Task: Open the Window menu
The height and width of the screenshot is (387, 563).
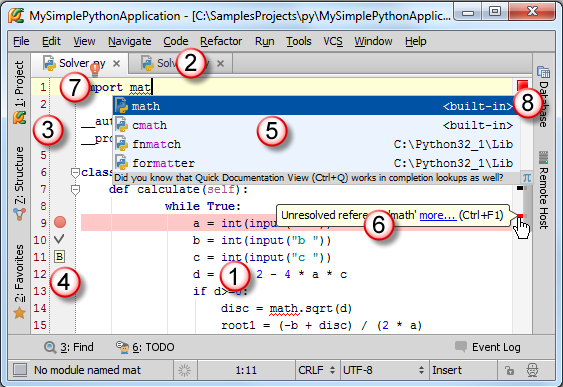Action: tap(373, 41)
